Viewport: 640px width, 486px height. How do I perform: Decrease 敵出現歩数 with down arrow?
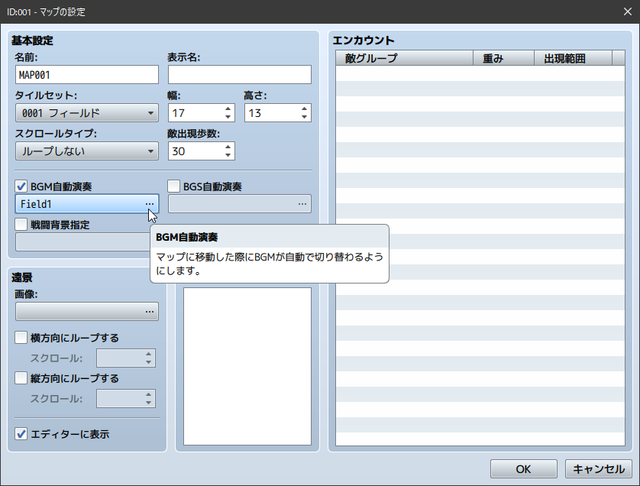[x=228, y=155]
